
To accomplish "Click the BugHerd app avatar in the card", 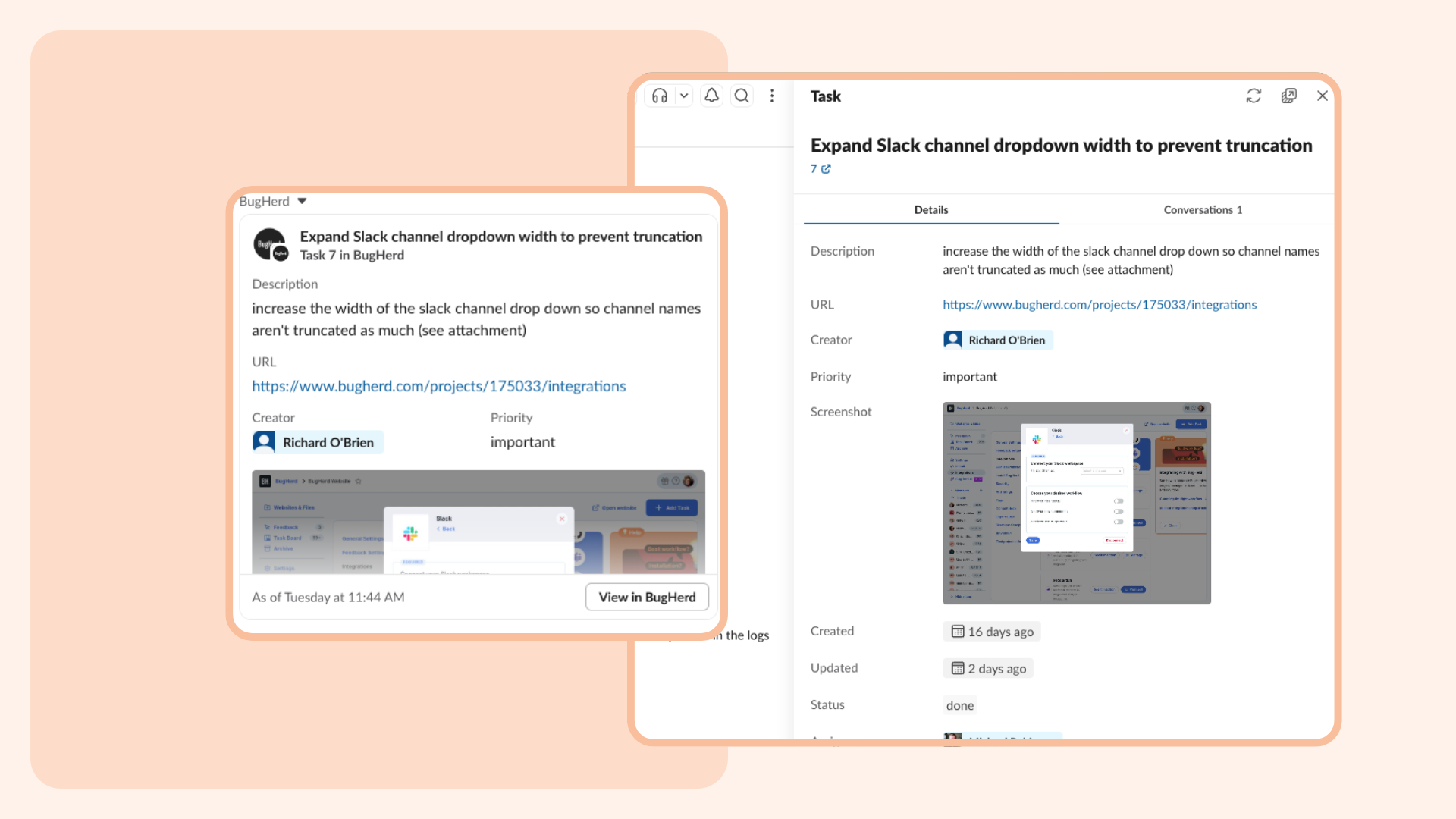I will tap(270, 244).
